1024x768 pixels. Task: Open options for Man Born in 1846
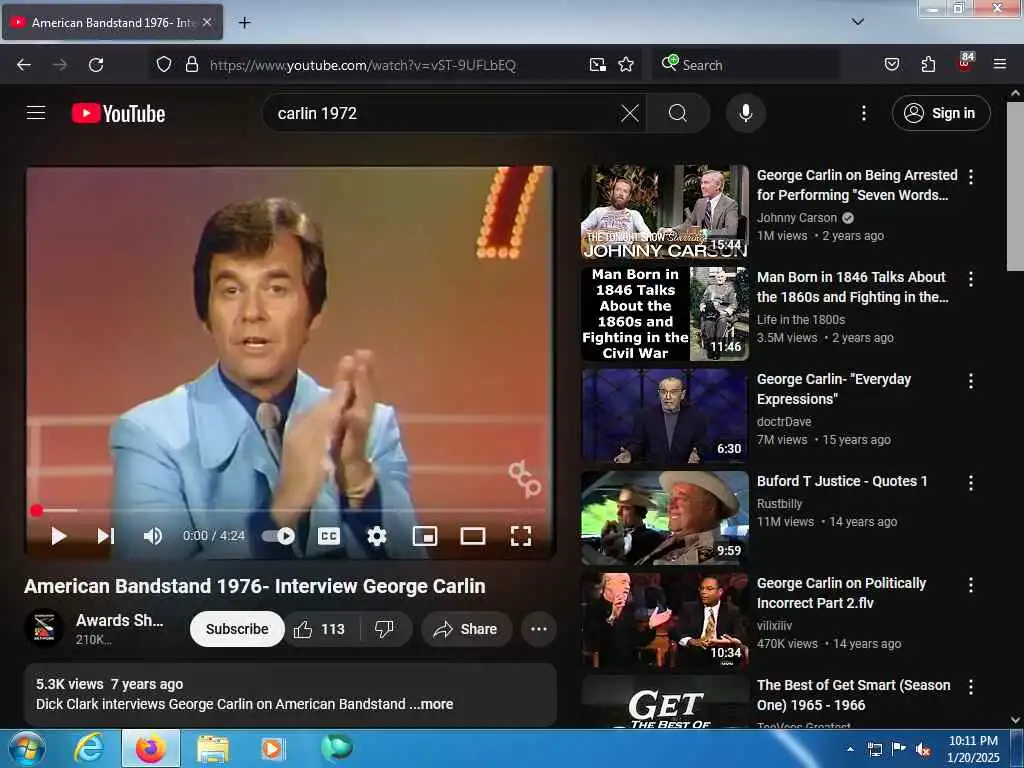pyautogui.click(x=971, y=279)
